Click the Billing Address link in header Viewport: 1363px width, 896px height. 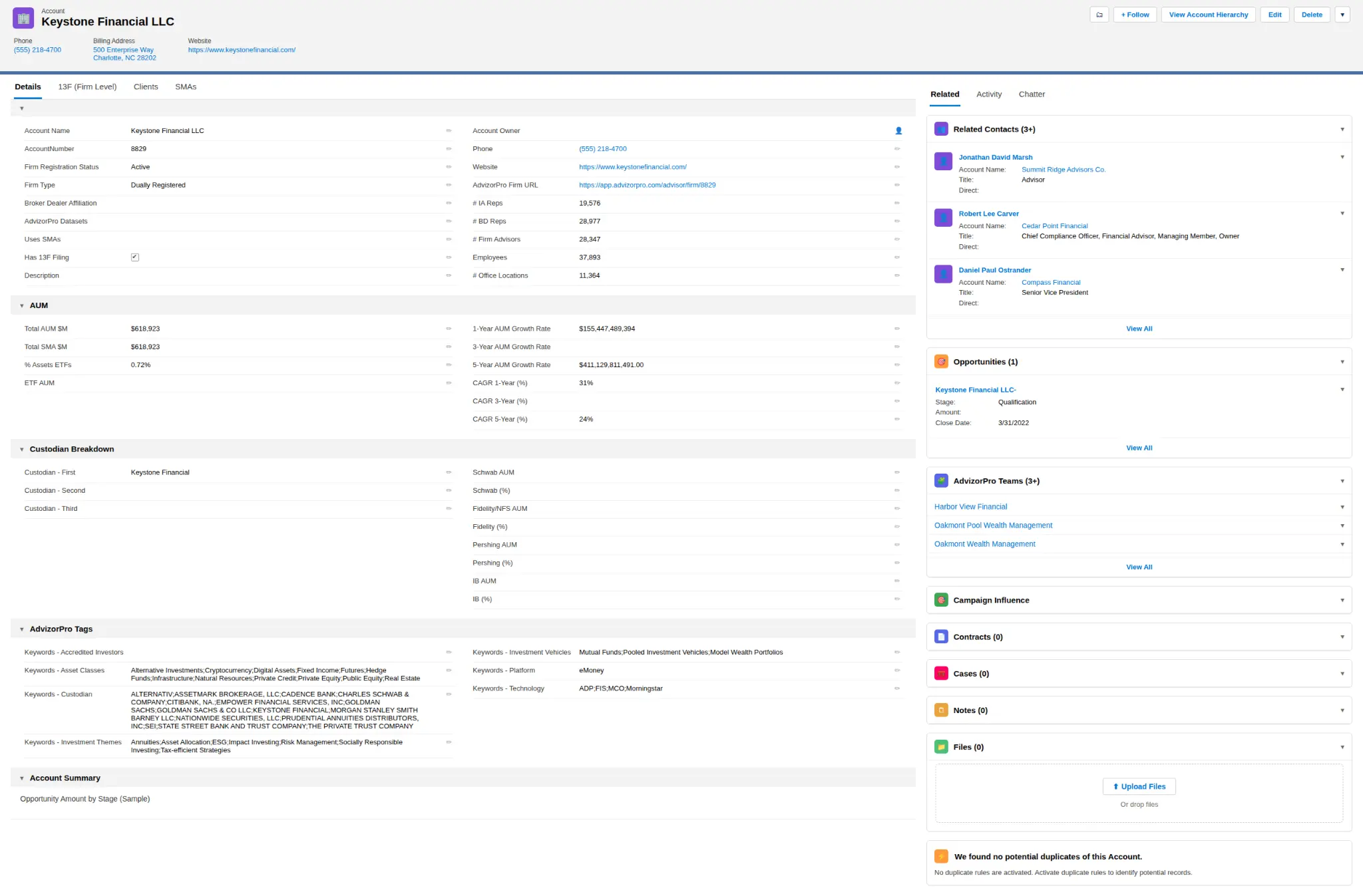(x=124, y=54)
